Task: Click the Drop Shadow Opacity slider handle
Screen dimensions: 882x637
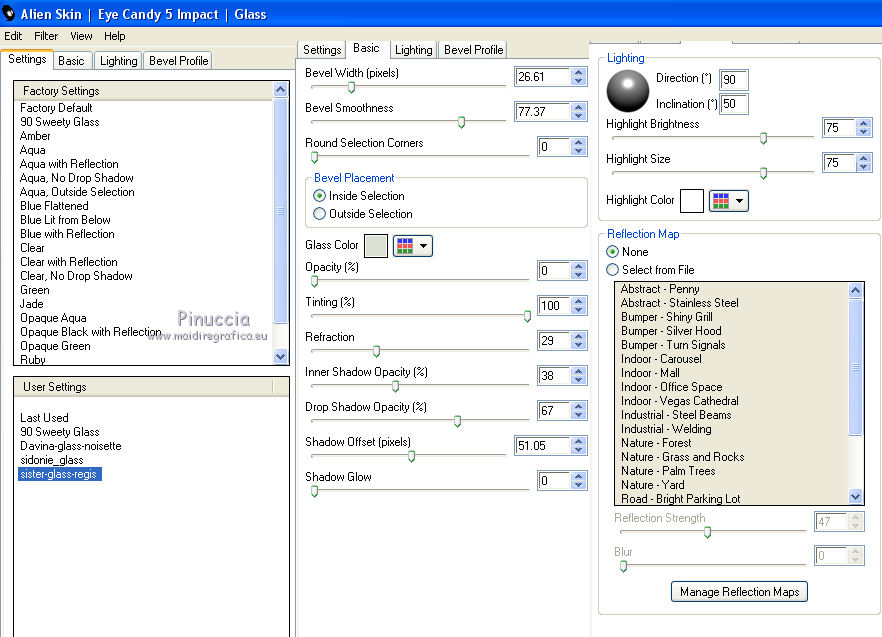Action: pyautogui.click(x=457, y=421)
